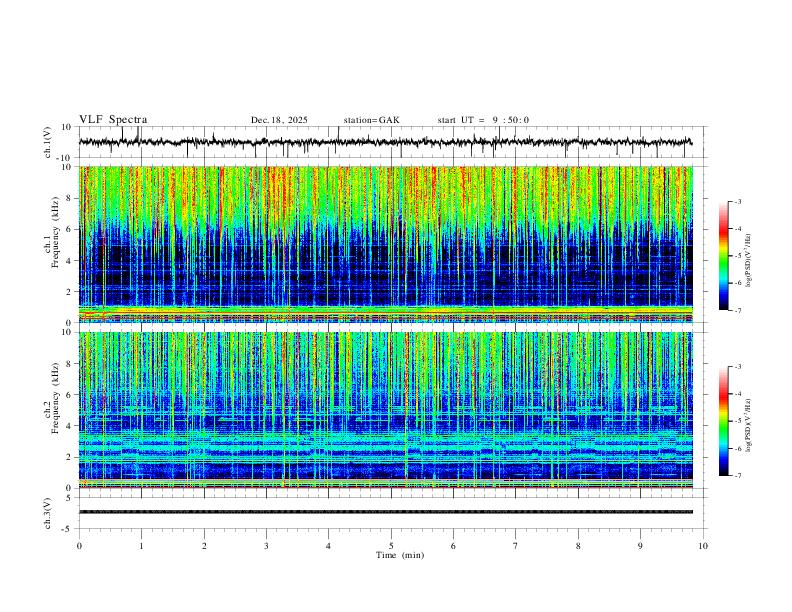Click the "-4" label on ch.2 colorbar
The image size is (792, 612).
click(737, 393)
